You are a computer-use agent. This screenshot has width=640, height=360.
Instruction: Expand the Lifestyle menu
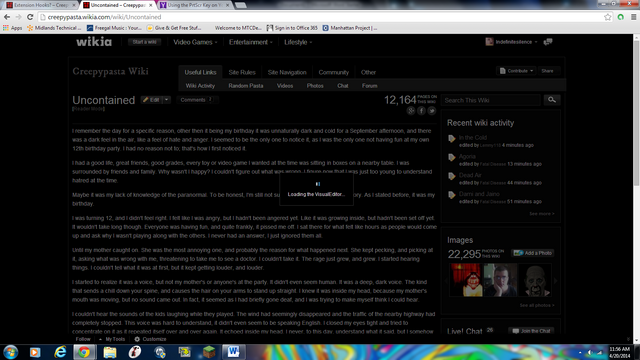tap(298, 42)
